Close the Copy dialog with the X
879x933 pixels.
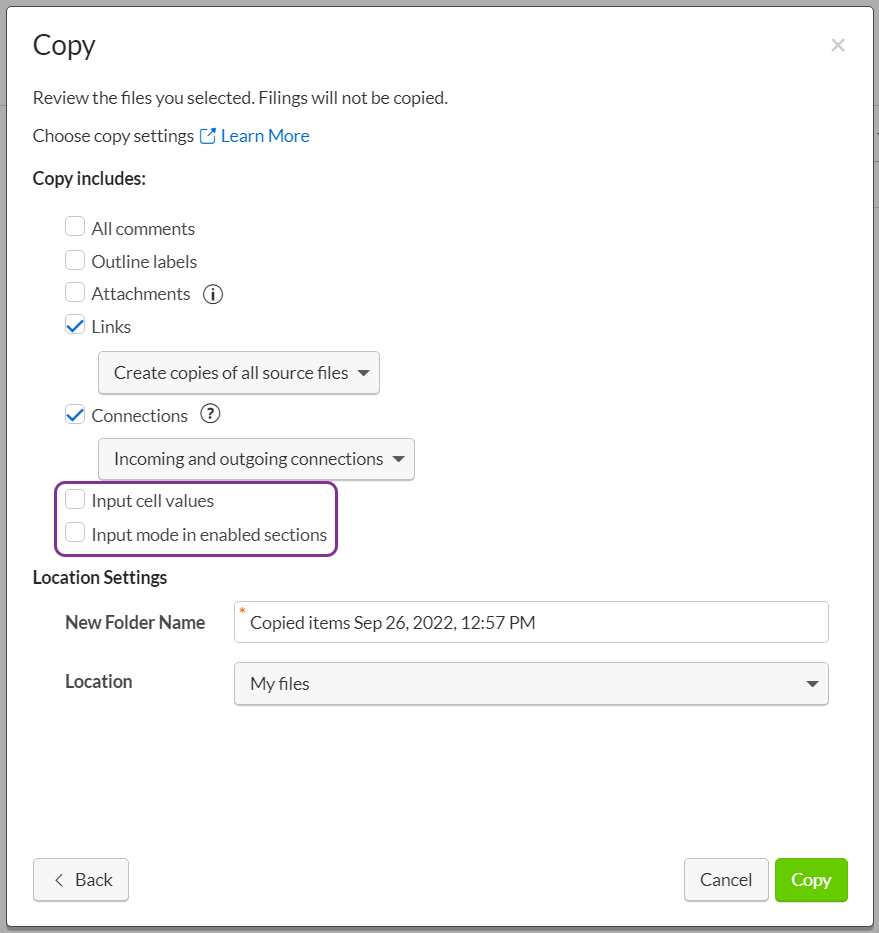coord(838,44)
